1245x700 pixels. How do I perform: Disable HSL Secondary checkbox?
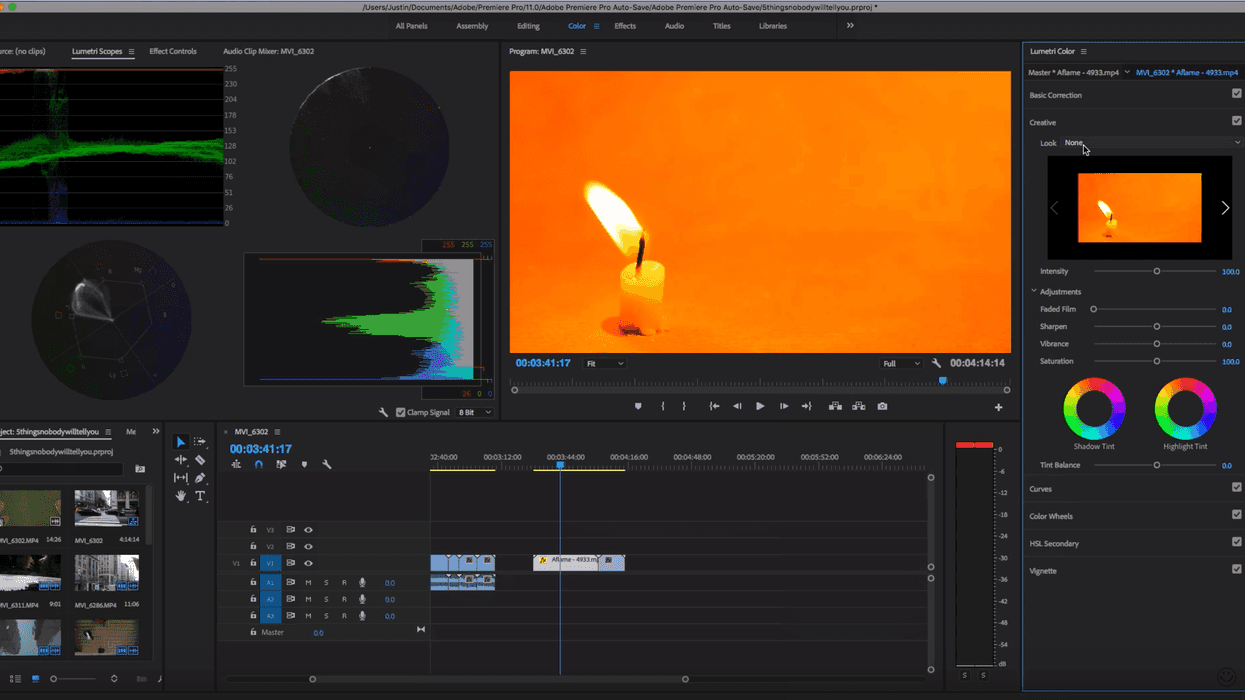(1236, 542)
